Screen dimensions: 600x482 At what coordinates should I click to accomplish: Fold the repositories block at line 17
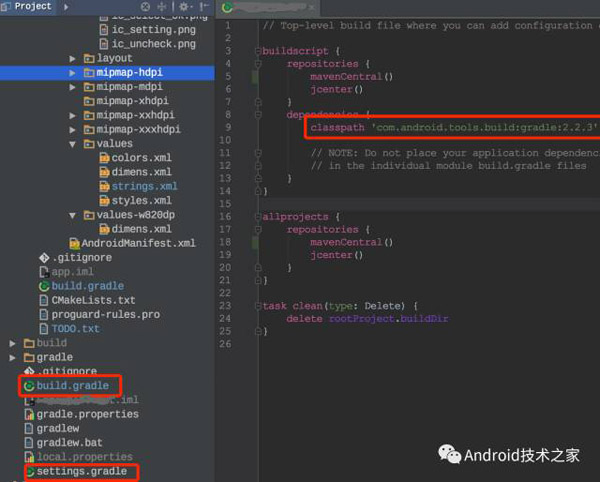tap(258, 230)
